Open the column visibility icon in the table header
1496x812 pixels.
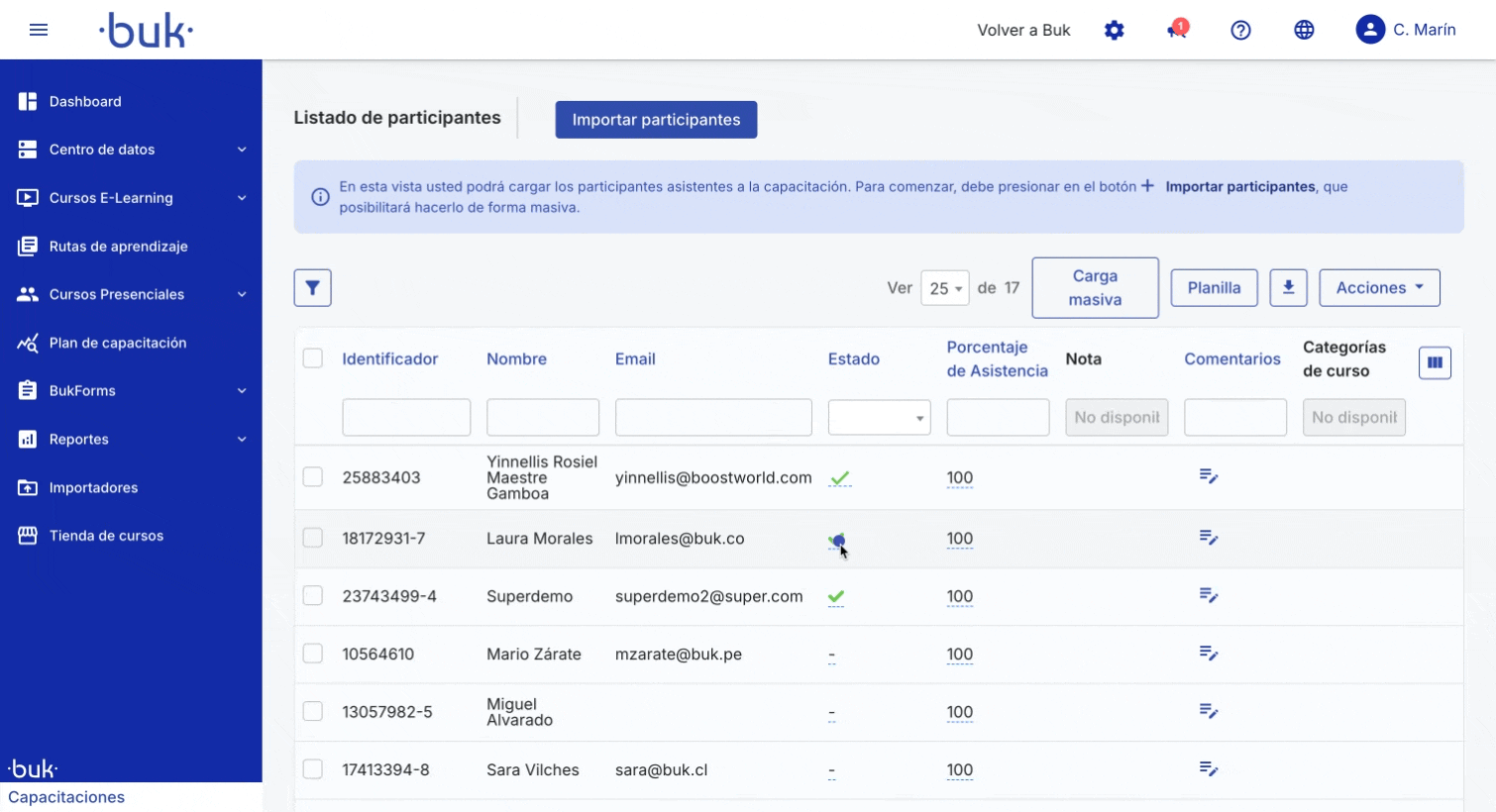coord(1434,362)
